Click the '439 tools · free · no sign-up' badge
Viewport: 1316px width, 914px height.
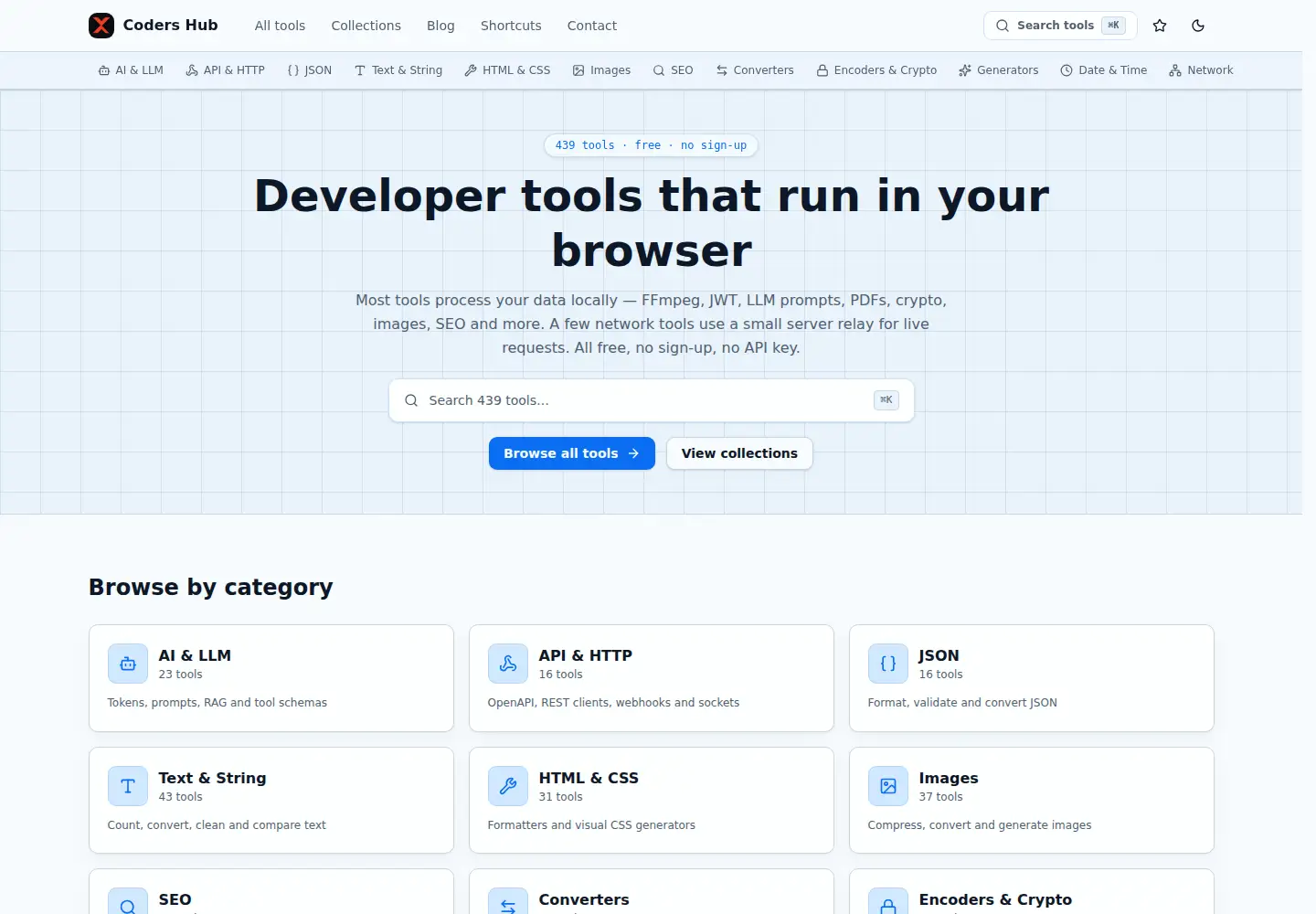(x=651, y=145)
